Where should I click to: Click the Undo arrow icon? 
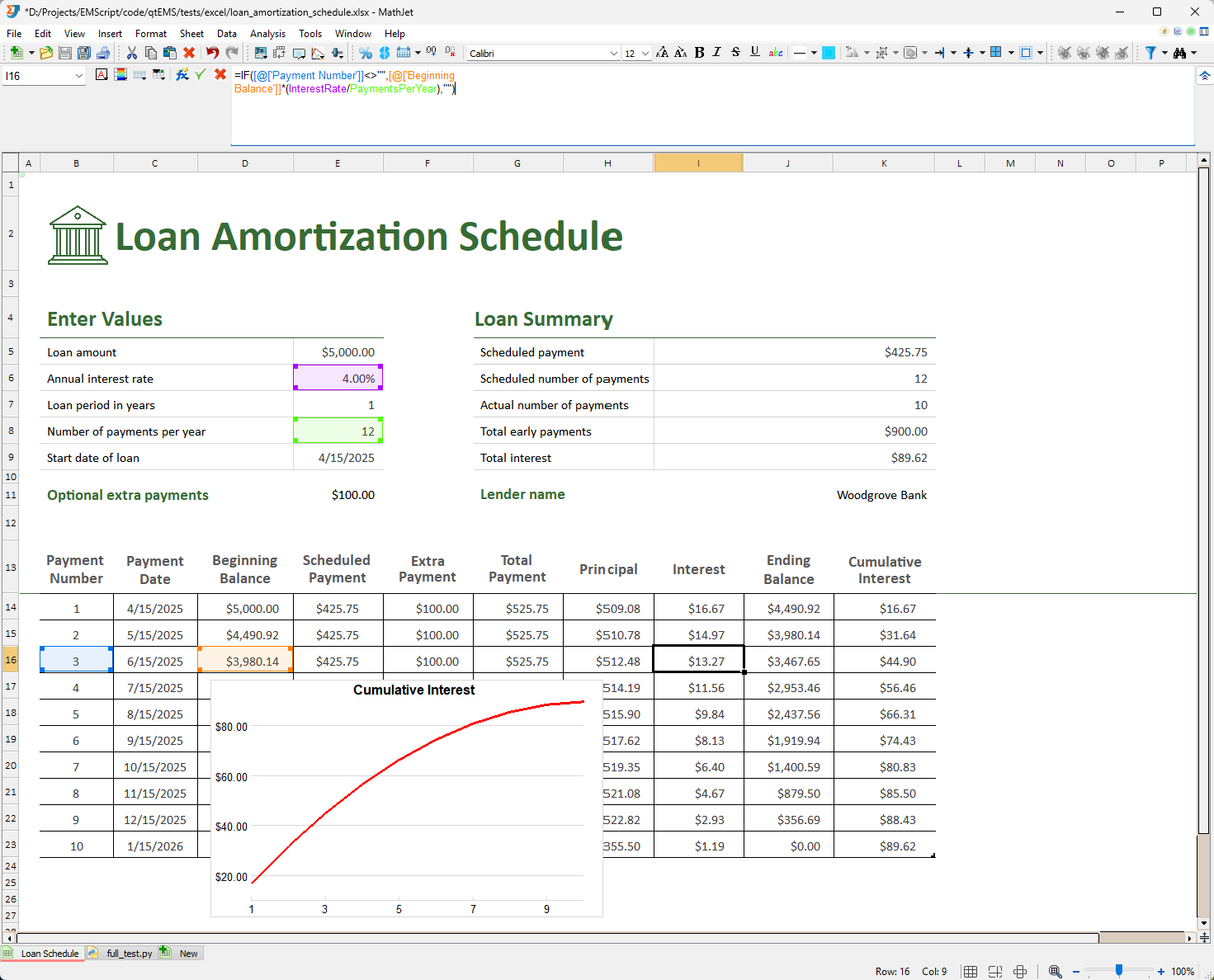[212, 53]
